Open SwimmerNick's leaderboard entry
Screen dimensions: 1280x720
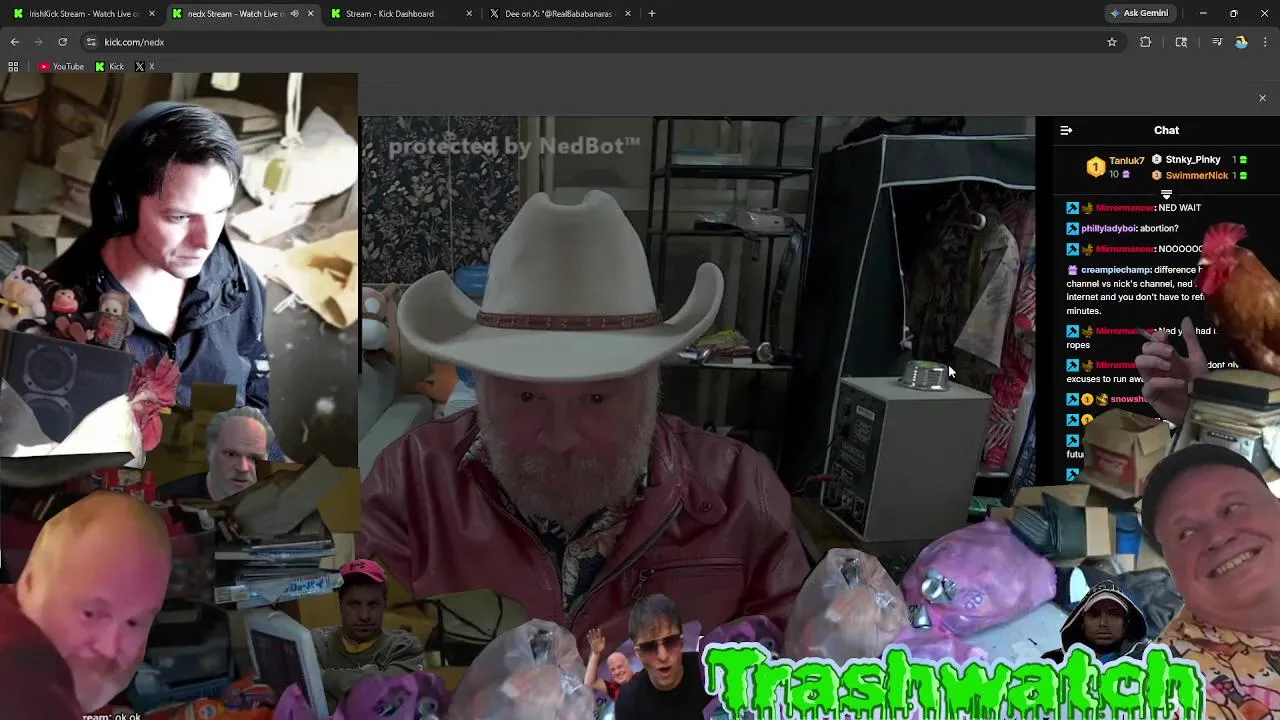click(1199, 176)
